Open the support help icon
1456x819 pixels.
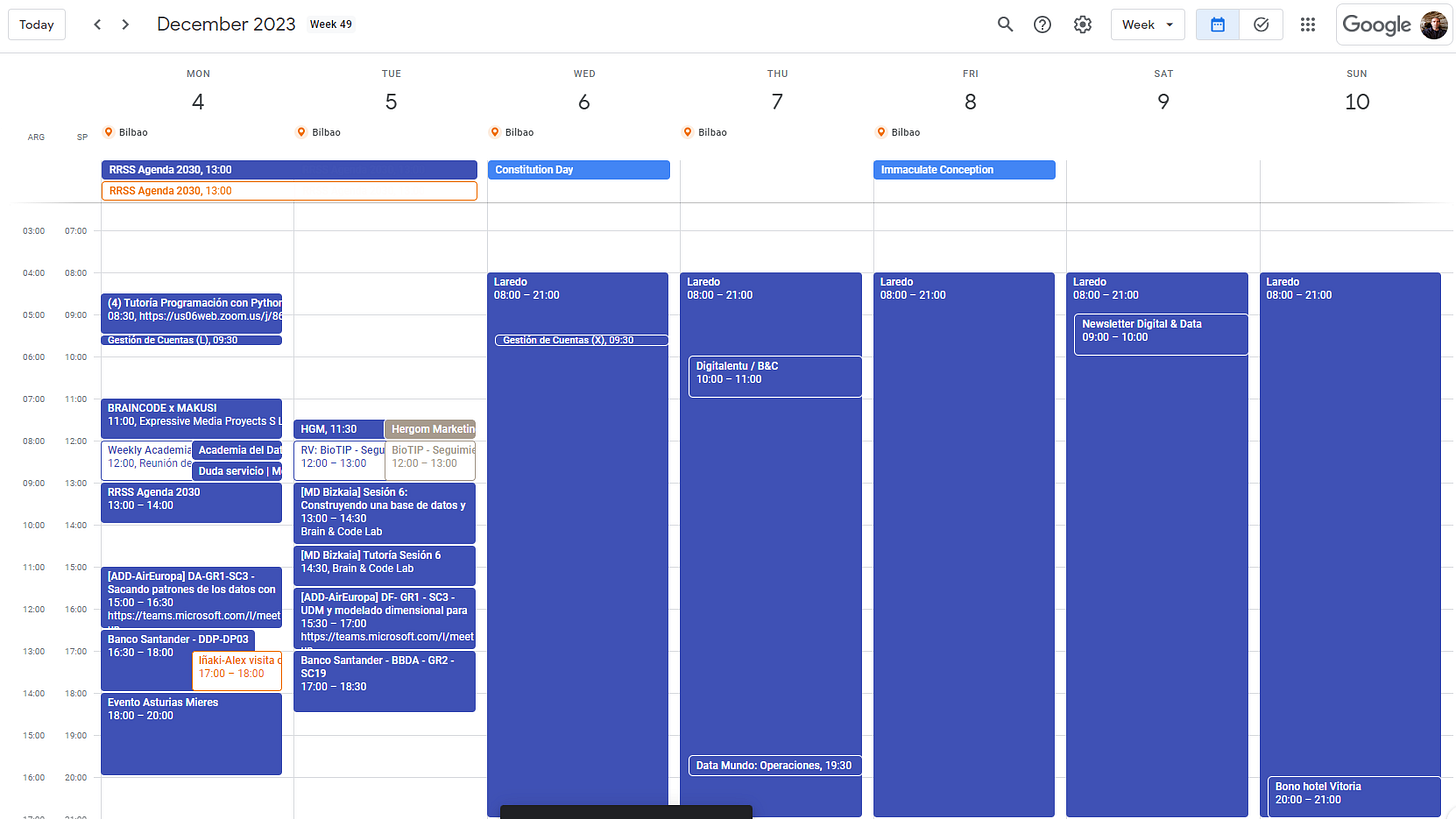[x=1042, y=25]
